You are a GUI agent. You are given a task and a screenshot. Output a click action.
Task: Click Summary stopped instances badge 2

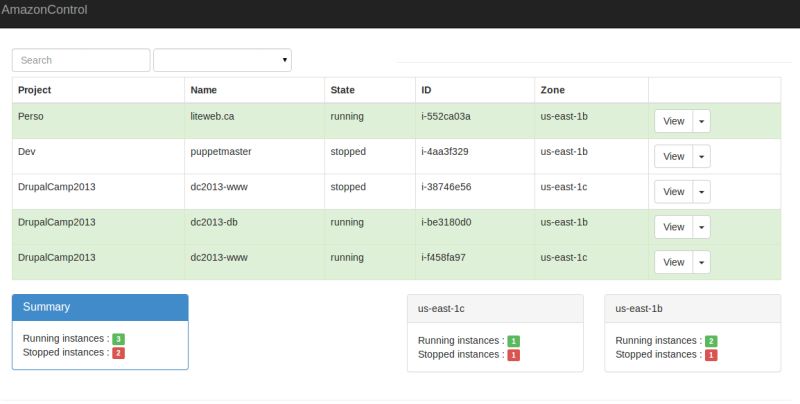(118, 352)
